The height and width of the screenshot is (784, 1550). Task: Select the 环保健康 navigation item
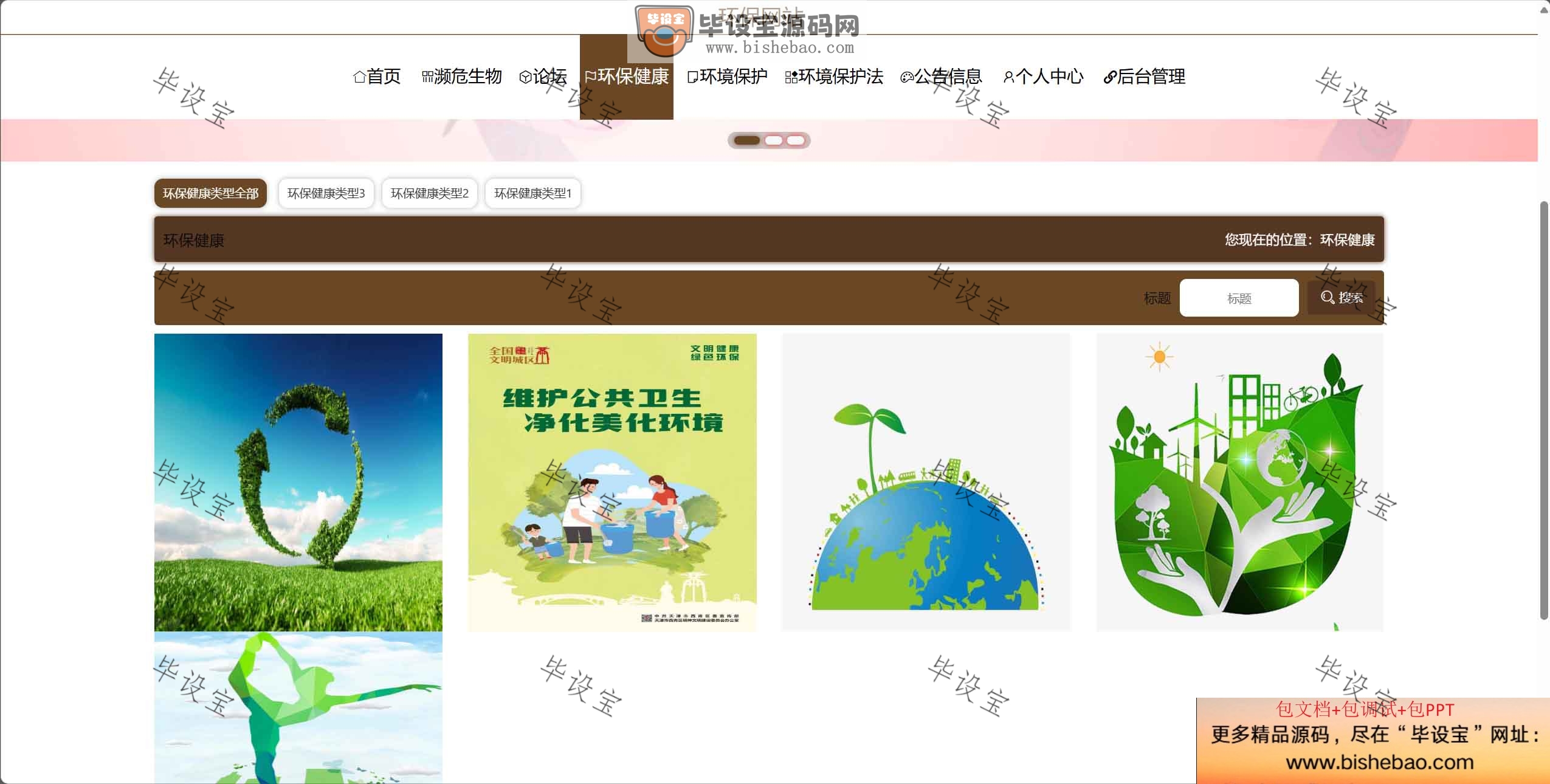pos(627,77)
